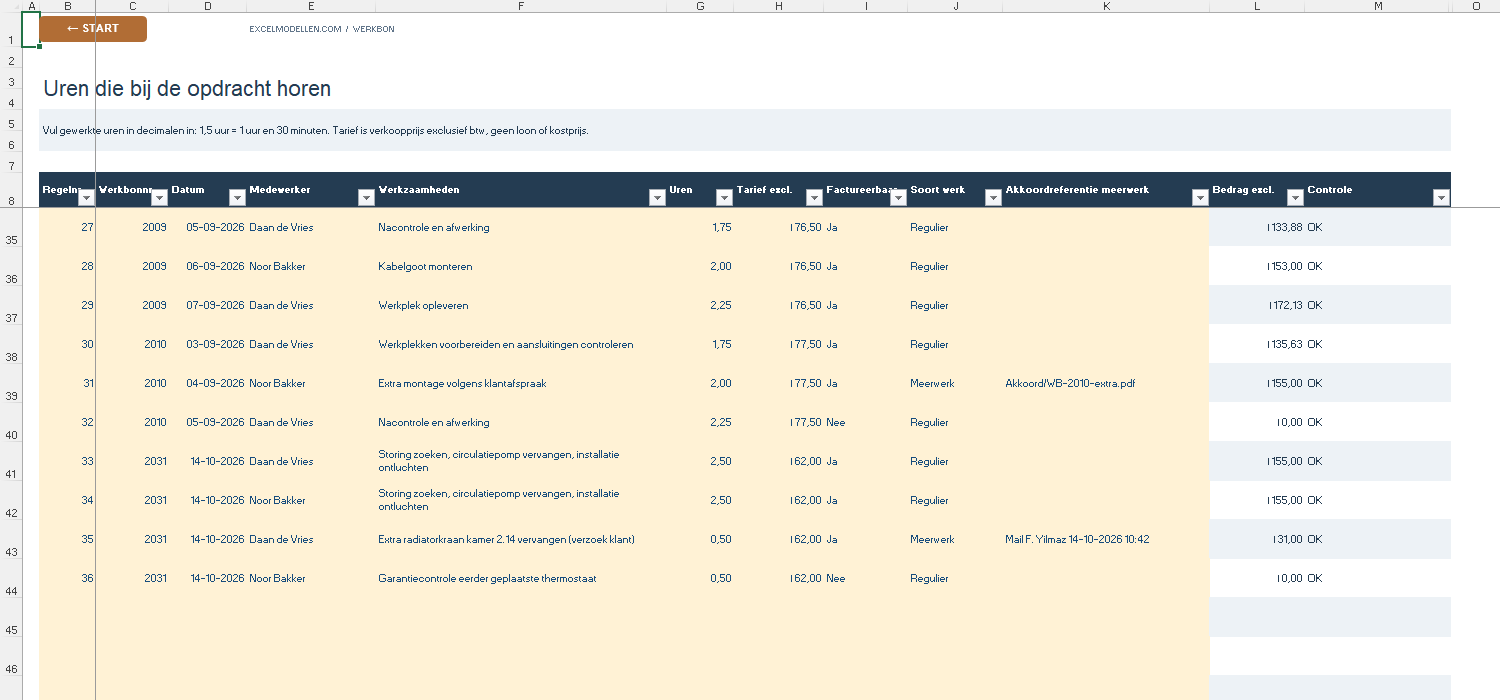The height and width of the screenshot is (700, 1500).
Task: Click the START back button
Action: pos(93,29)
